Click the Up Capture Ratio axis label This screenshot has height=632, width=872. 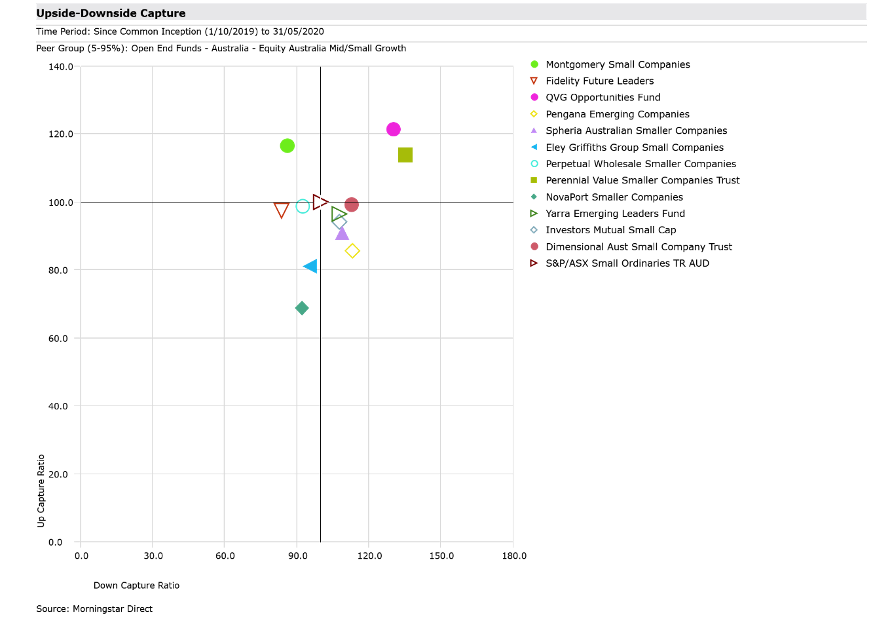point(41,491)
